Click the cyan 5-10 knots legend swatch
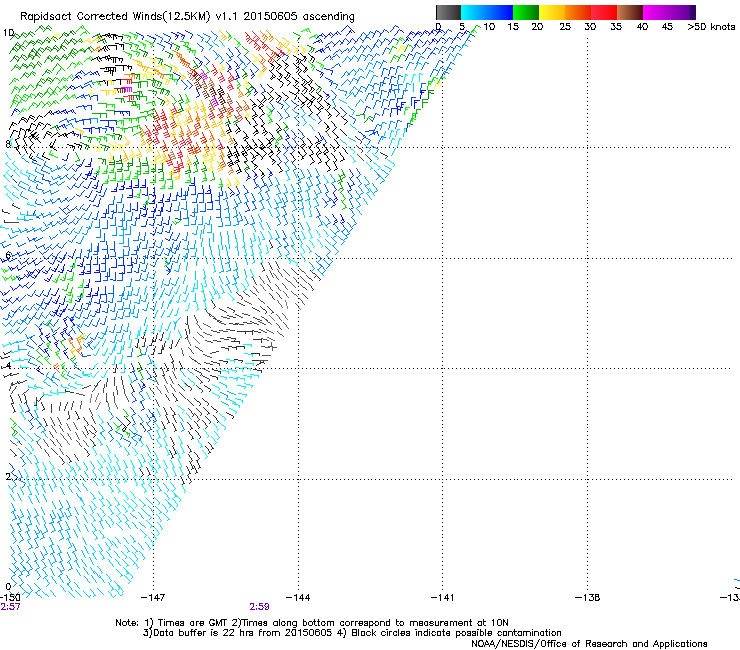The height and width of the screenshot is (650, 740). tap(474, 12)
